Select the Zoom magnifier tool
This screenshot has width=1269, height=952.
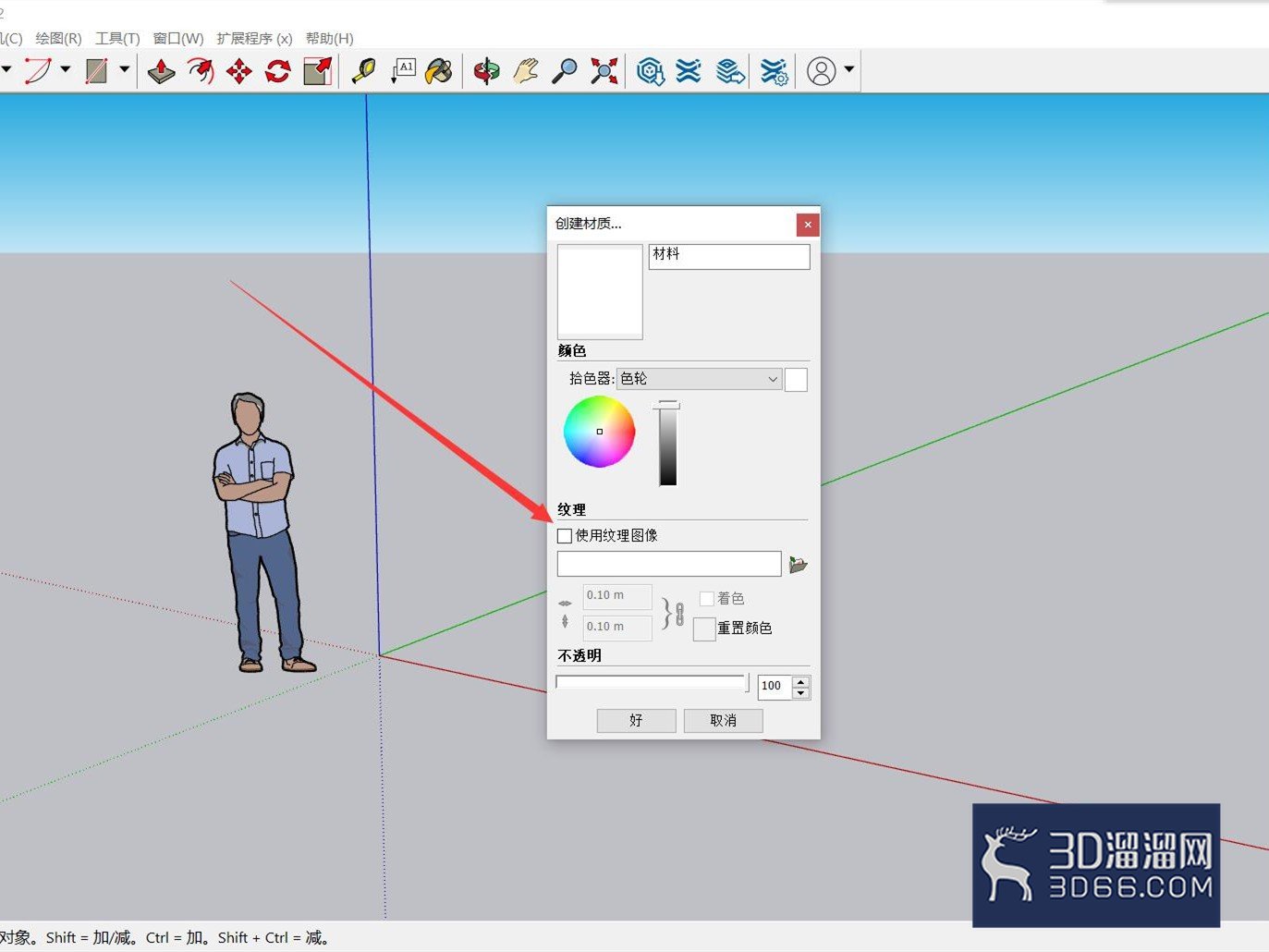[x=565, y=71]
